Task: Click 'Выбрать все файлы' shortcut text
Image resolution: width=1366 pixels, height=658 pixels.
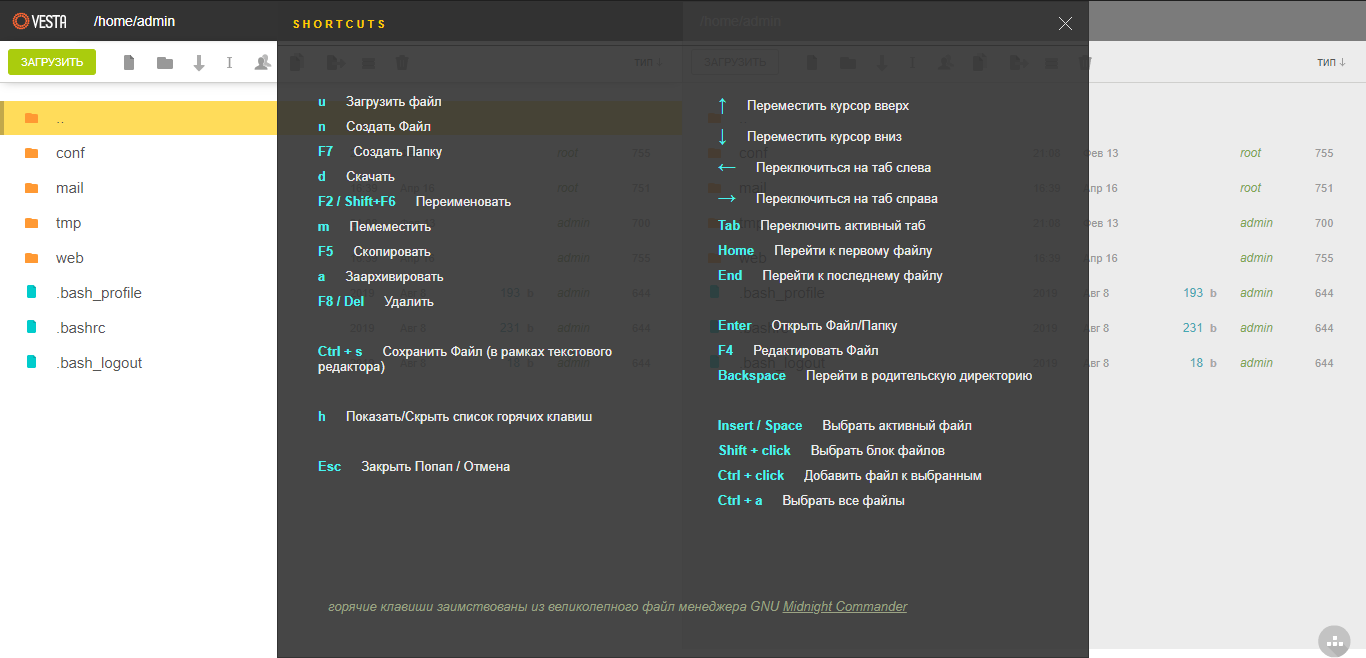Action: [x=843, y=501]
